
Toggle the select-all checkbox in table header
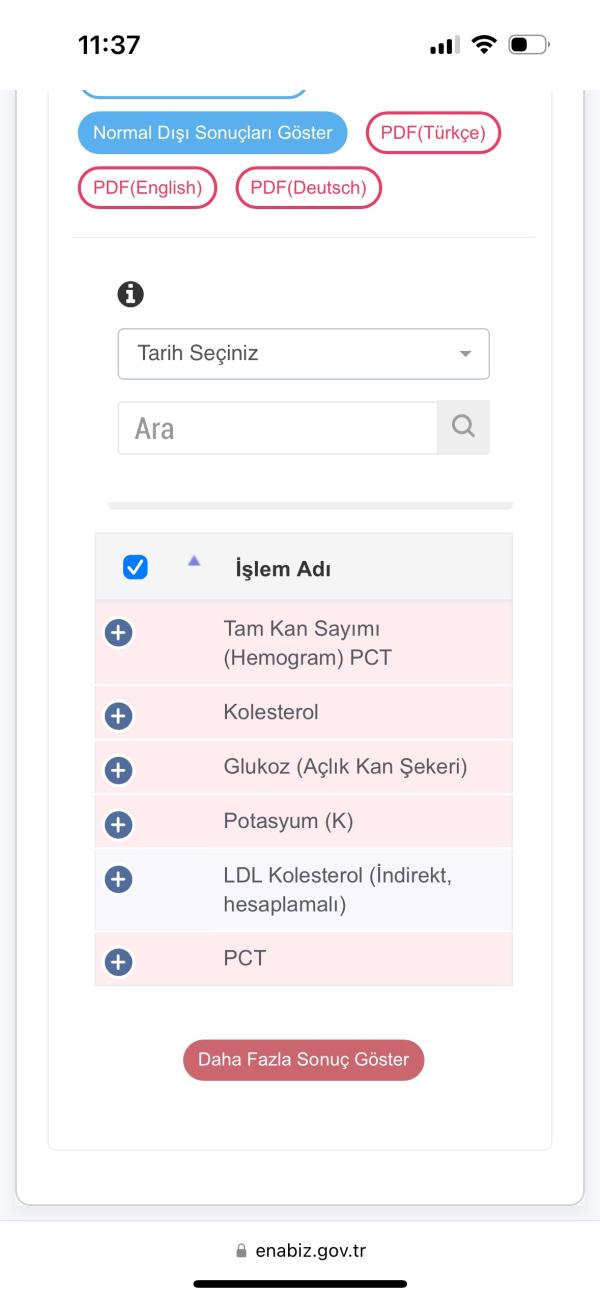135,567
